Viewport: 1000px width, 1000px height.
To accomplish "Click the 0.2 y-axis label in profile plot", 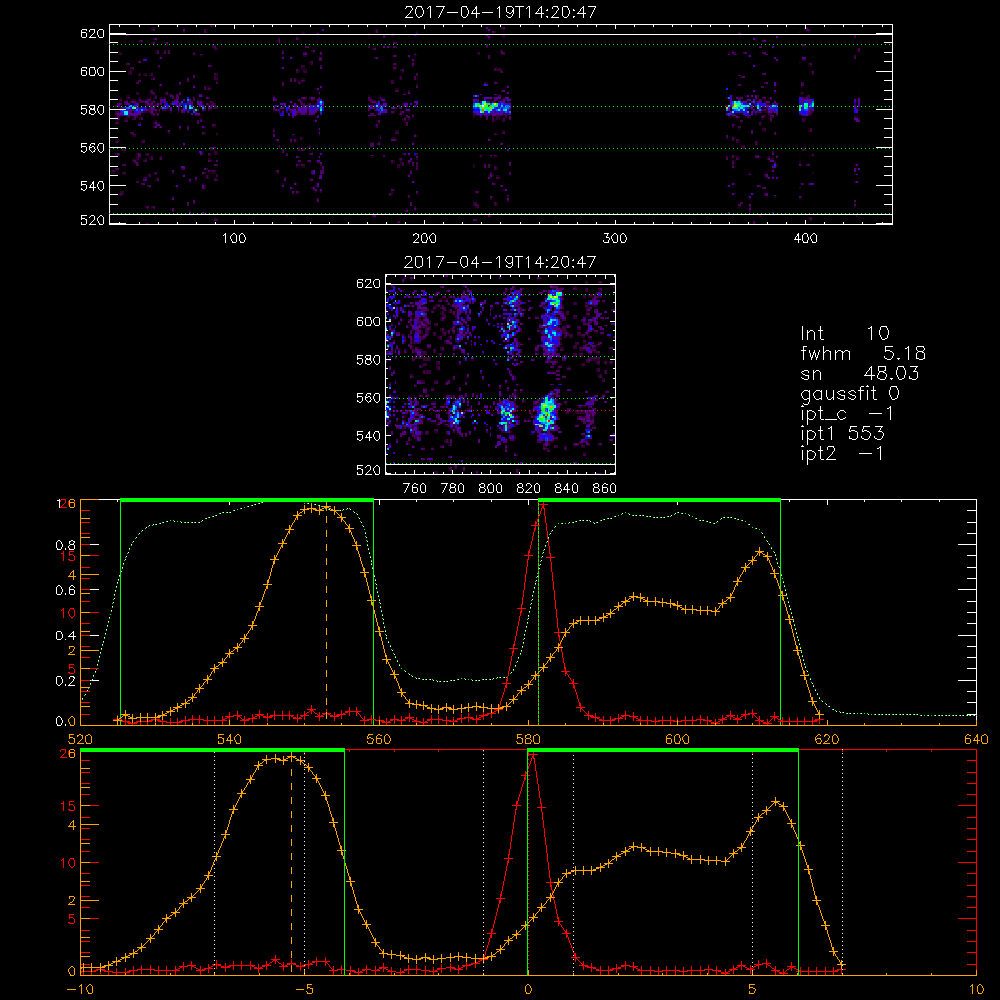I will coord(66,680).
